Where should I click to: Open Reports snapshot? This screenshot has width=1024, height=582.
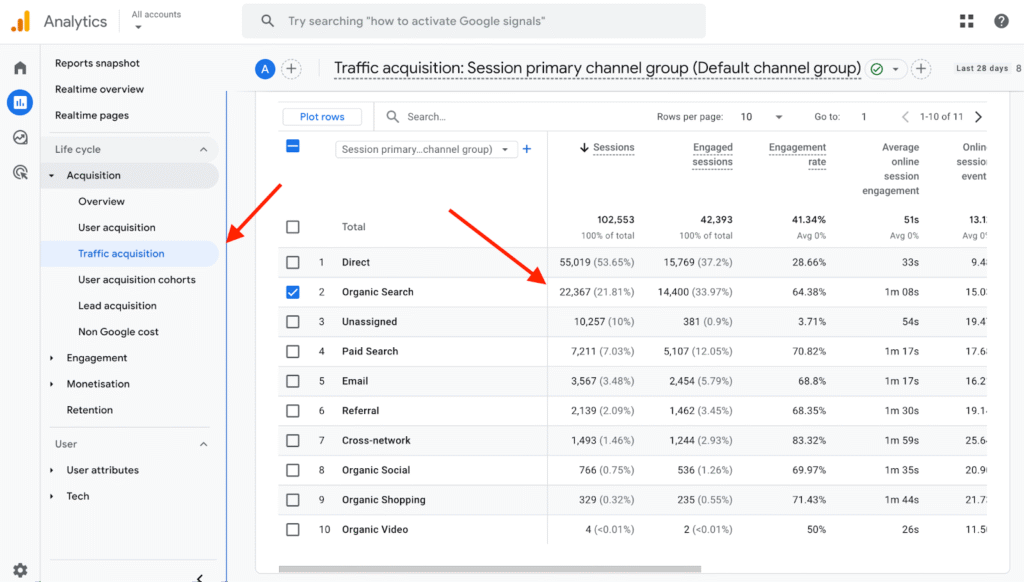tap(97, 63)
